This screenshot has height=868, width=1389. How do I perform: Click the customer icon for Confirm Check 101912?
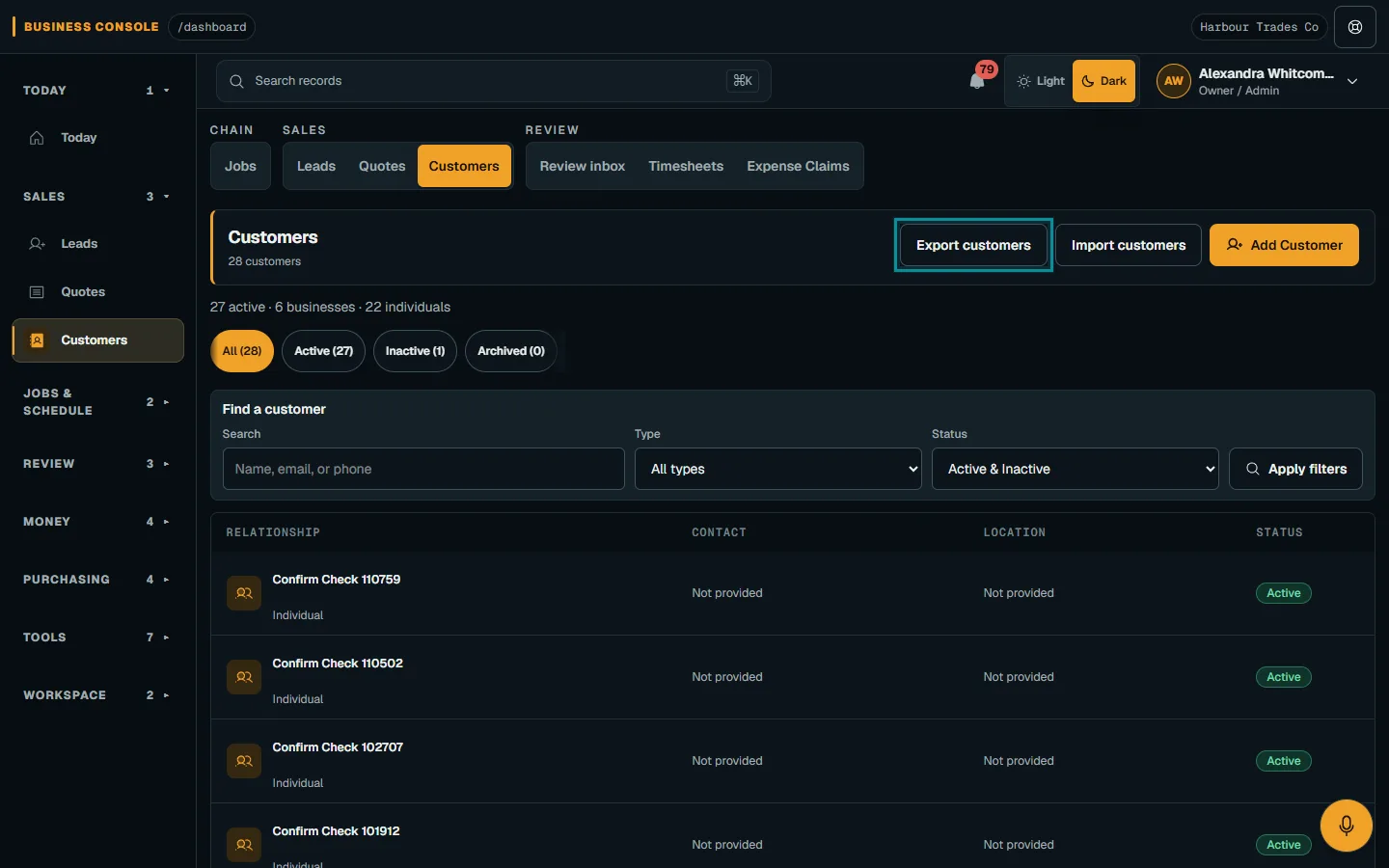coord(244,845)
